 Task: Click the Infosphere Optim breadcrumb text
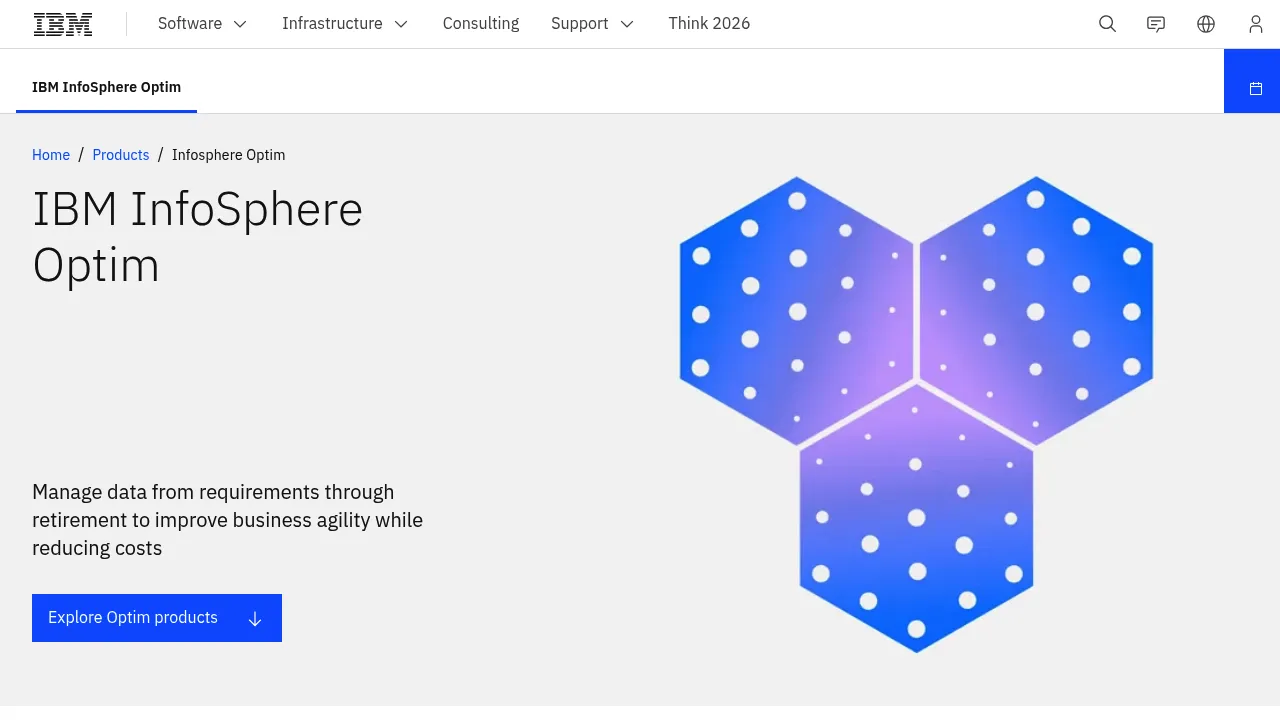coord(228,155)
